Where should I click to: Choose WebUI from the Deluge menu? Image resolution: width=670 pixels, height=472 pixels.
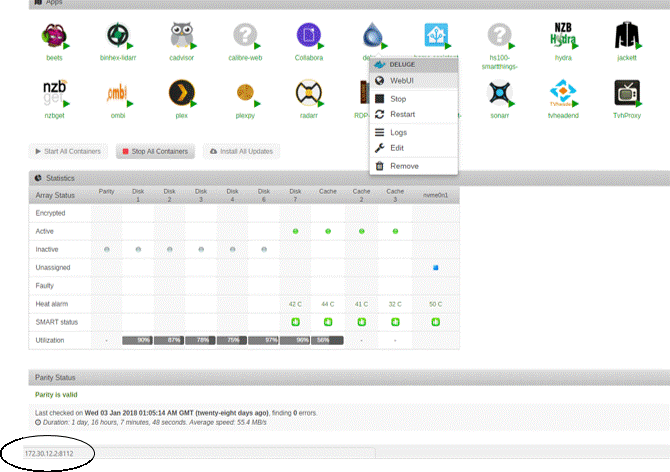(x=414, y=81)
